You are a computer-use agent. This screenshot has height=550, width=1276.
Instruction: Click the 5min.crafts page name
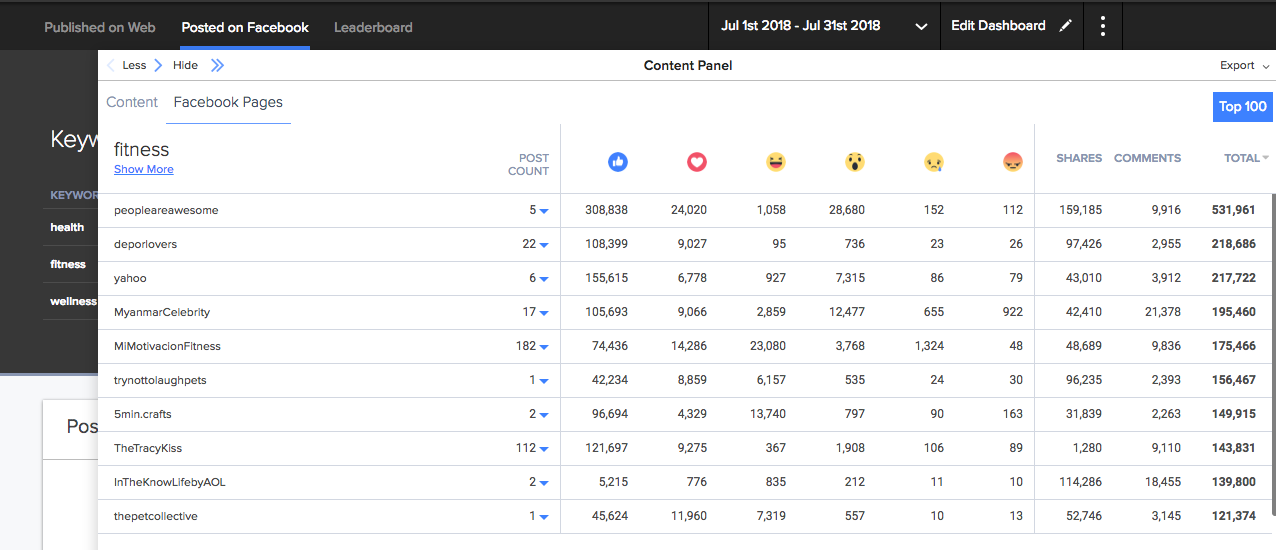tap(143, 415)
